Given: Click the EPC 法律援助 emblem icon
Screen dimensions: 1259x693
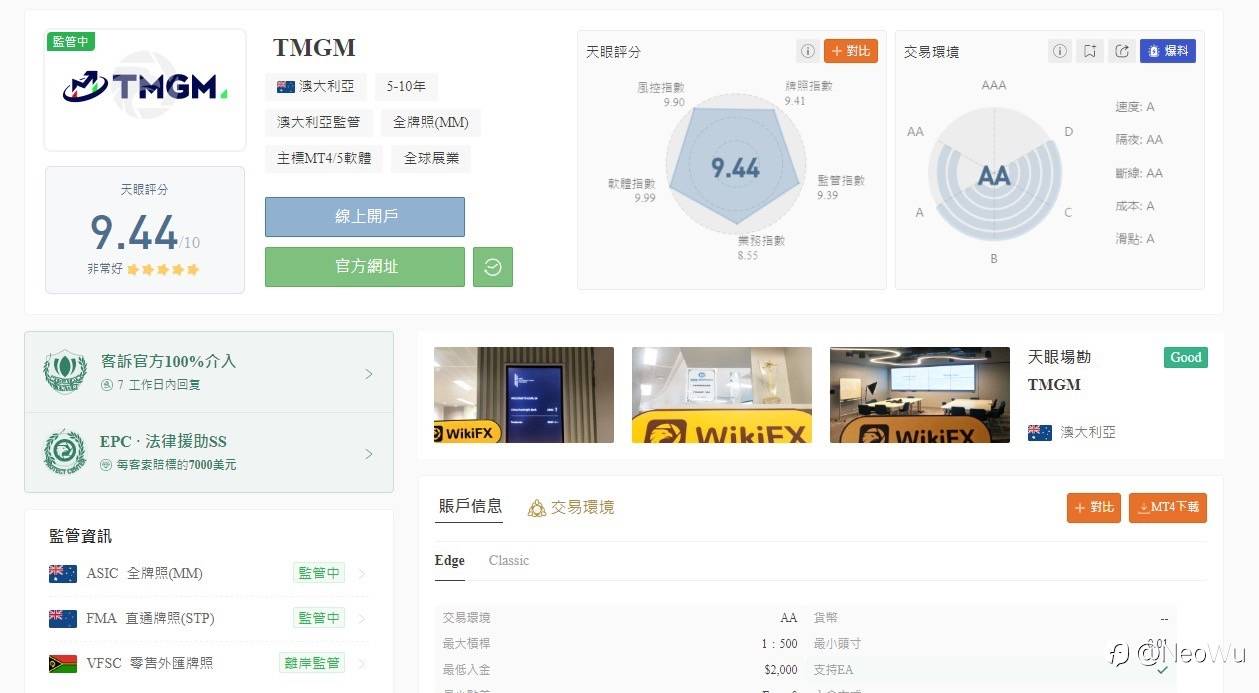Looking at the screenshot, I should 65,452.
